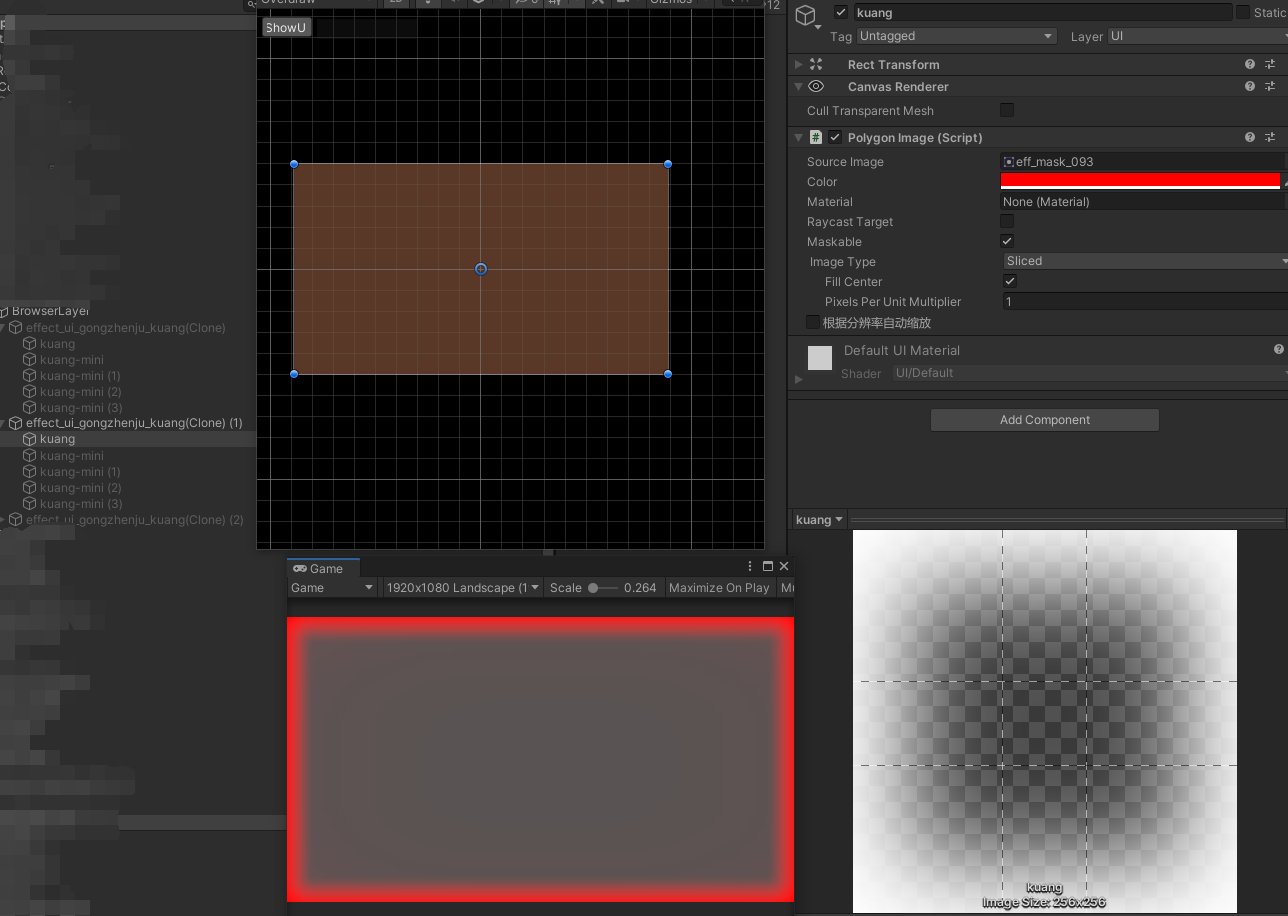Open the red Color swatch picker
The height and width of the screenshot is (916, 1288).
pyautogui.click(x=1140, y=181)
